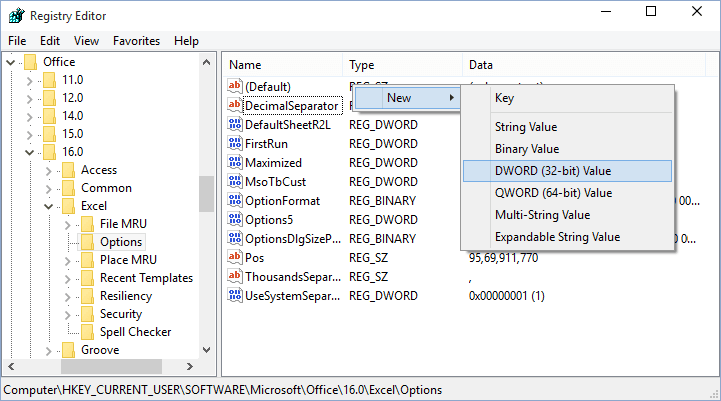Click the New context menu item
This screenshot has height=401, width=721.
[x=407, y=98]
